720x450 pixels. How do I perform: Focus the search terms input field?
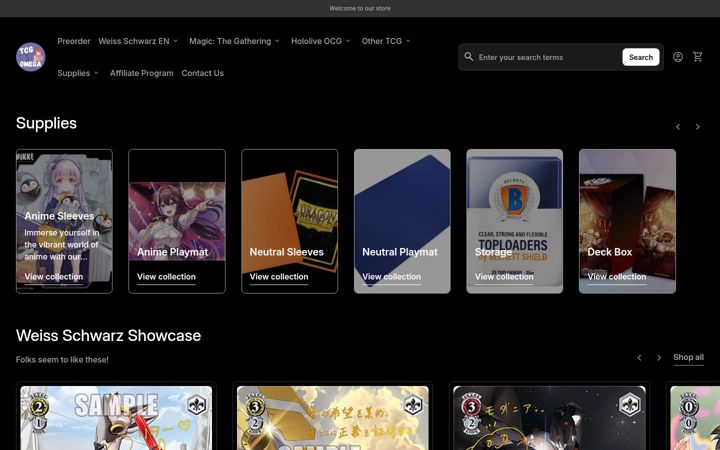(548, 57)
